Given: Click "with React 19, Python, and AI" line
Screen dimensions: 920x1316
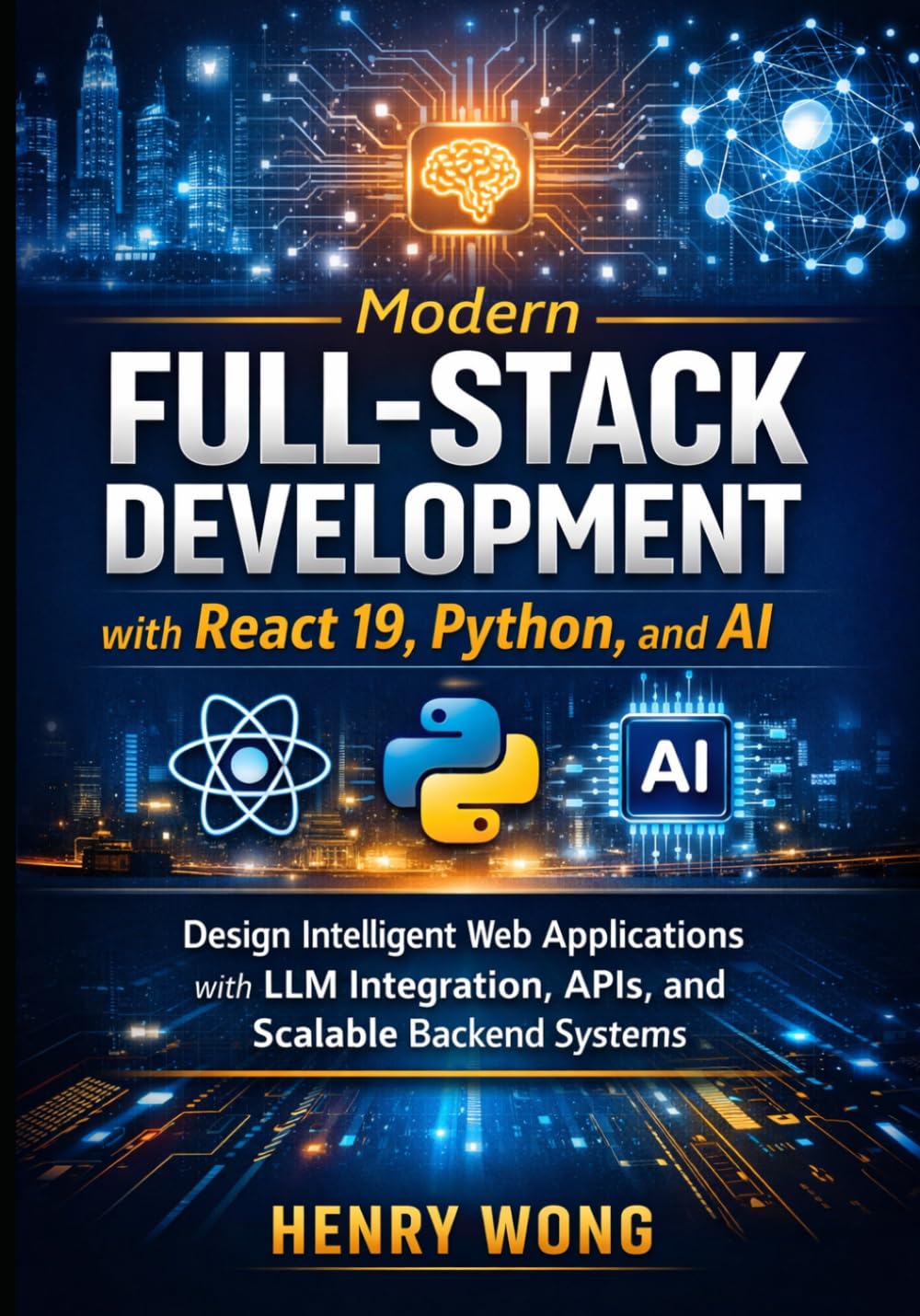Looking at the screenshot, I should pos(436,631).
